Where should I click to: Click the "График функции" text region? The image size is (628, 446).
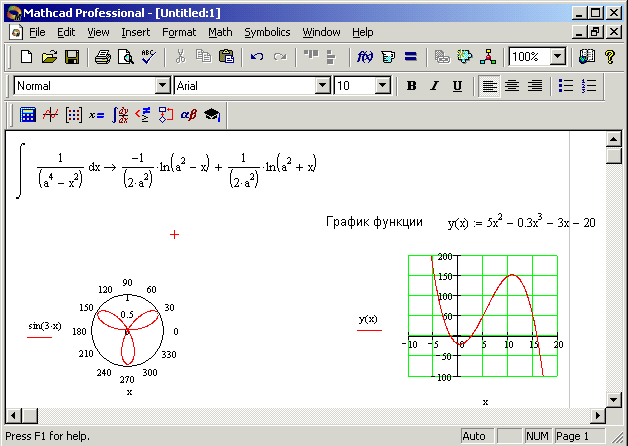[374, 221]
